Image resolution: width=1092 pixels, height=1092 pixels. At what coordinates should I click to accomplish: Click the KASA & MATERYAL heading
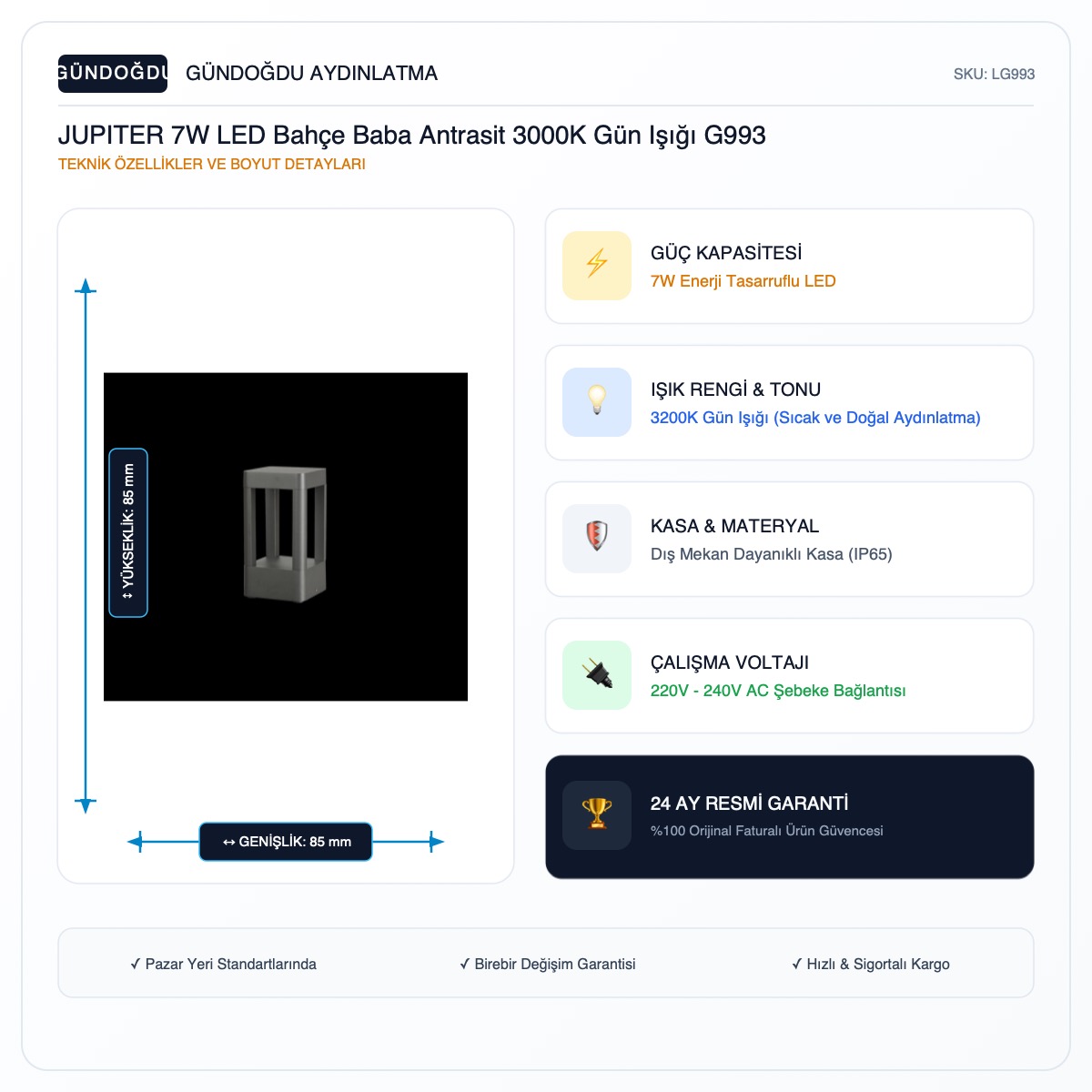[734, 526]
